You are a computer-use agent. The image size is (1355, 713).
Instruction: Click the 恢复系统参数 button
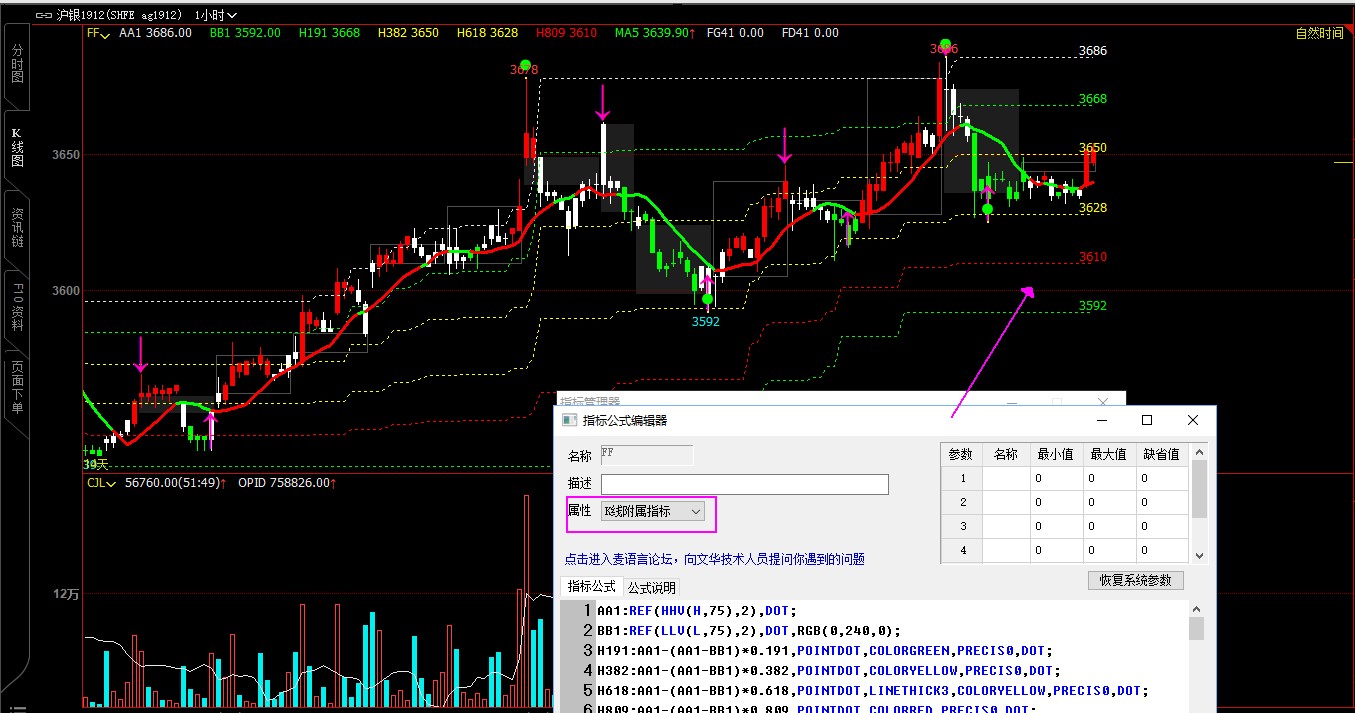[x=1135, y=580]
